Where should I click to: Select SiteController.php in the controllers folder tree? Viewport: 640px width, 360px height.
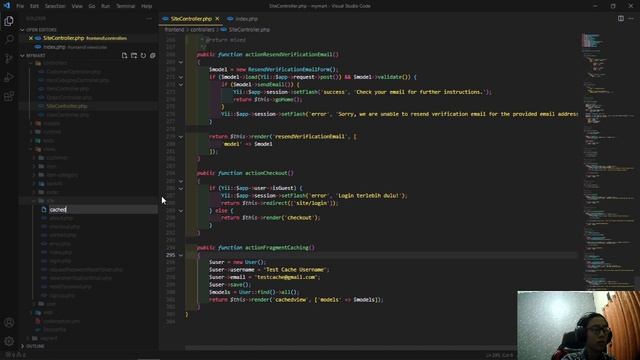[88, 106]
